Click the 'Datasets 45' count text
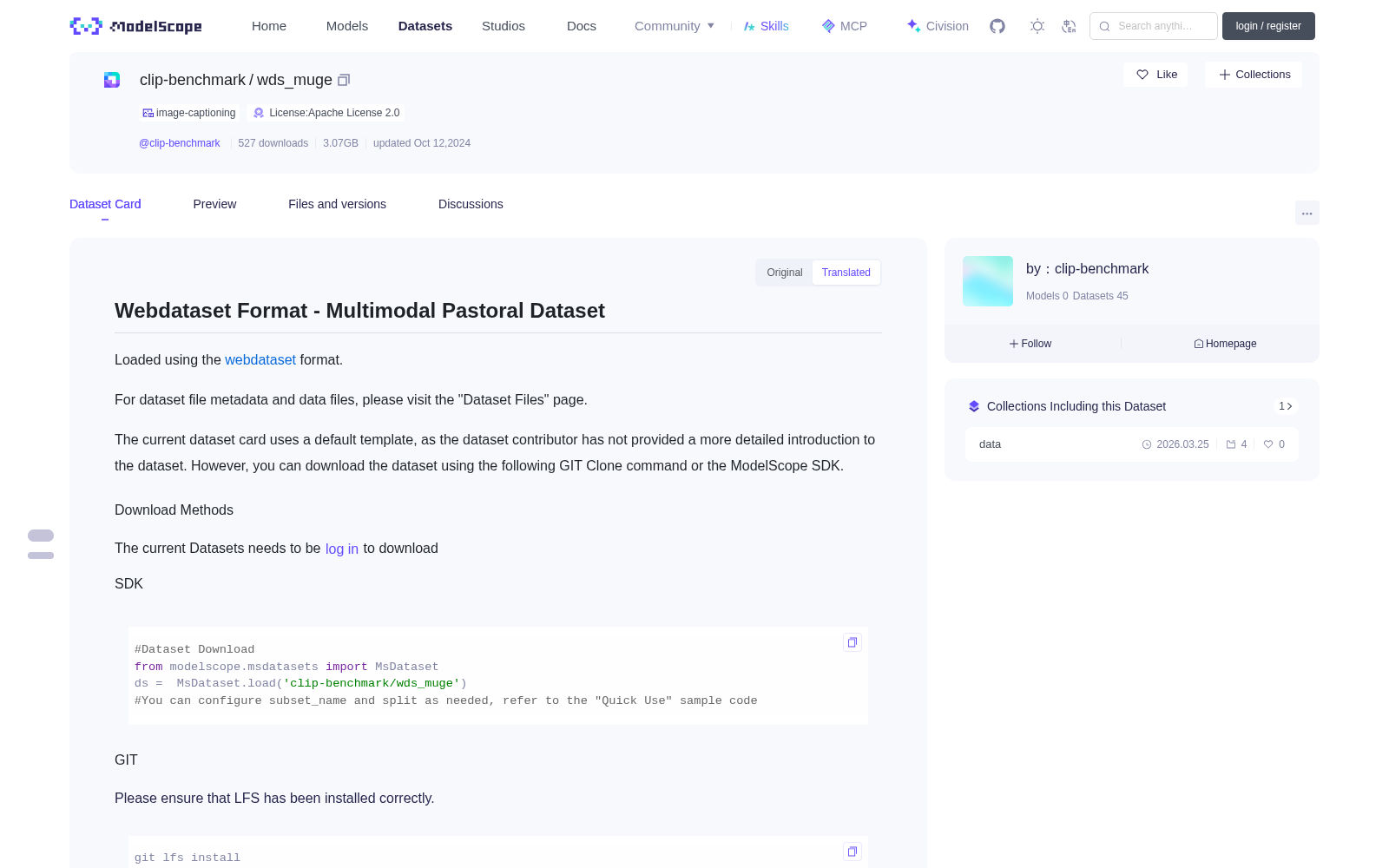This screenshot has width=1389, height=868. tap(1101, 296)
